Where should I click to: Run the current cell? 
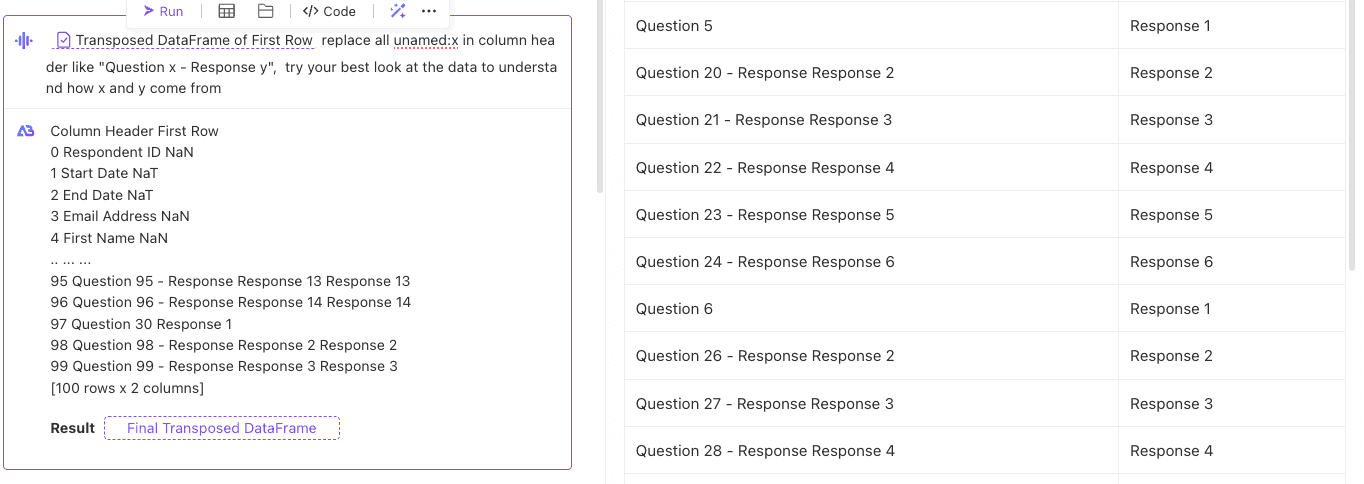(x=164, y=11)
